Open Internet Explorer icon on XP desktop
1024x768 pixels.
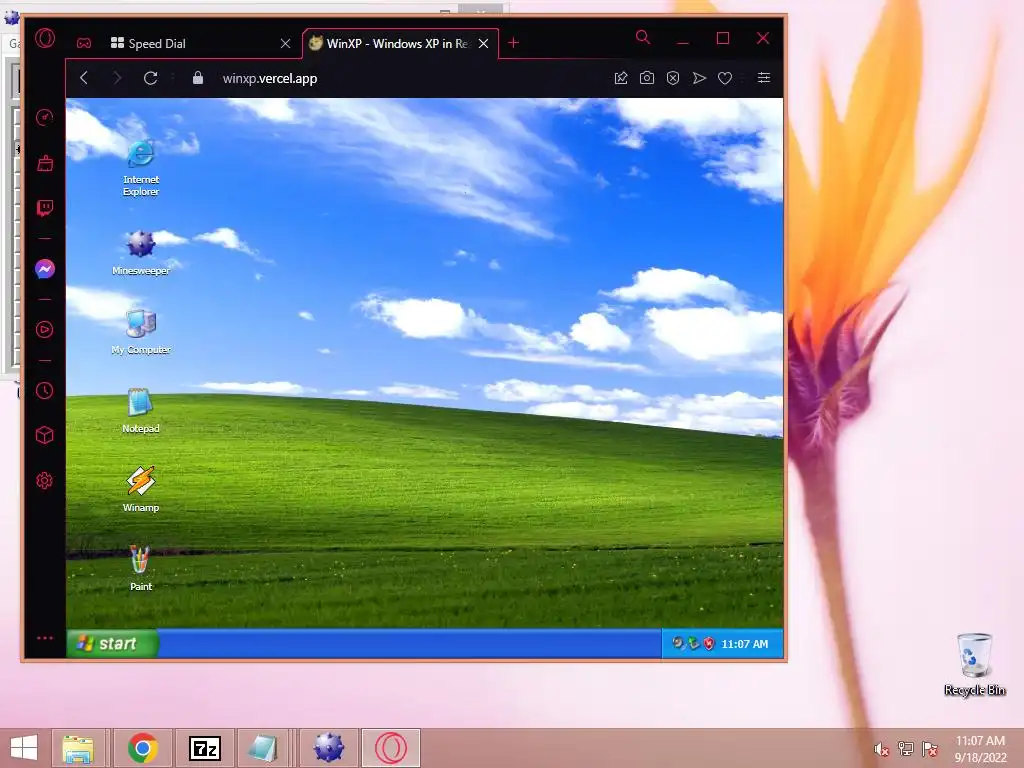tap(141, 167)
